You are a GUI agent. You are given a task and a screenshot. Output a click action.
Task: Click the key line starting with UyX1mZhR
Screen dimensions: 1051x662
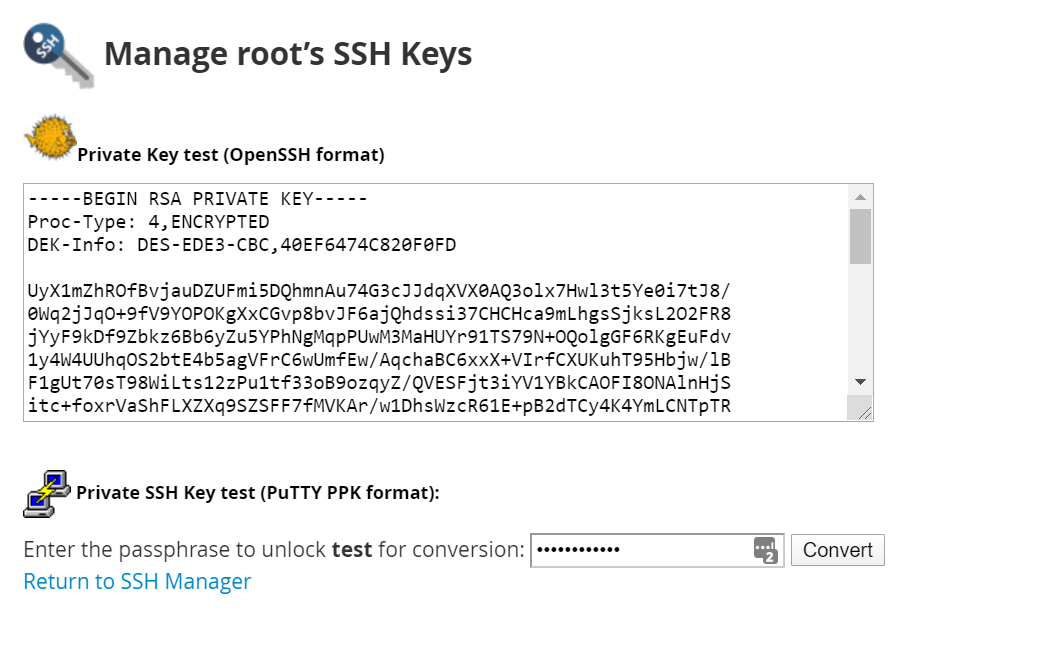[379, 291]
